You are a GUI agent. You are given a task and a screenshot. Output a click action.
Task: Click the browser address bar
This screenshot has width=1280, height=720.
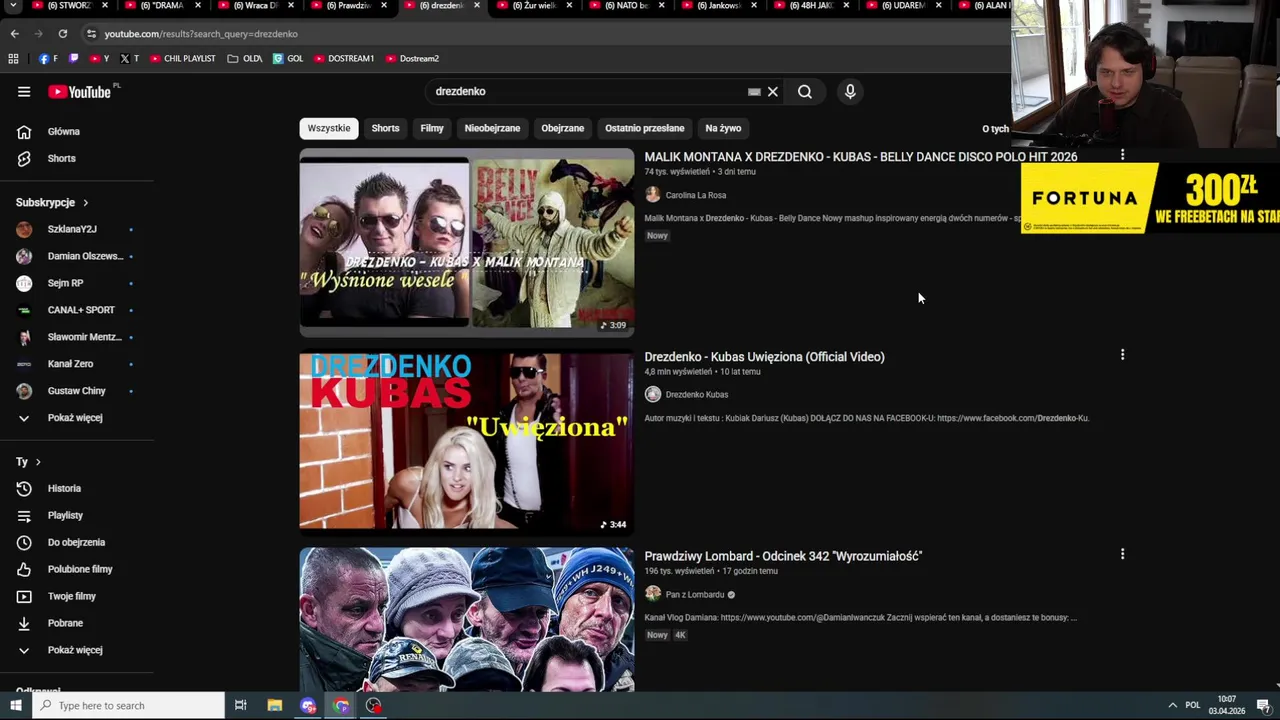[545, 34]
